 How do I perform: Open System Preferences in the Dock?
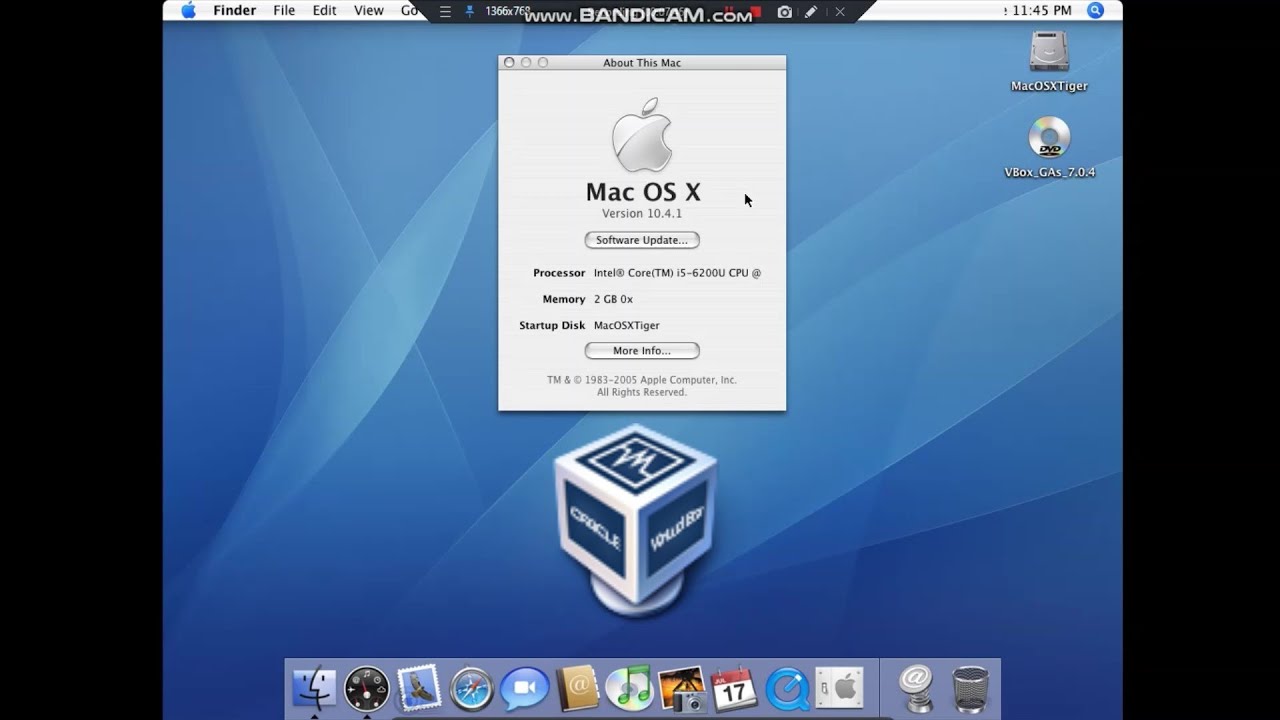(839, 688)
